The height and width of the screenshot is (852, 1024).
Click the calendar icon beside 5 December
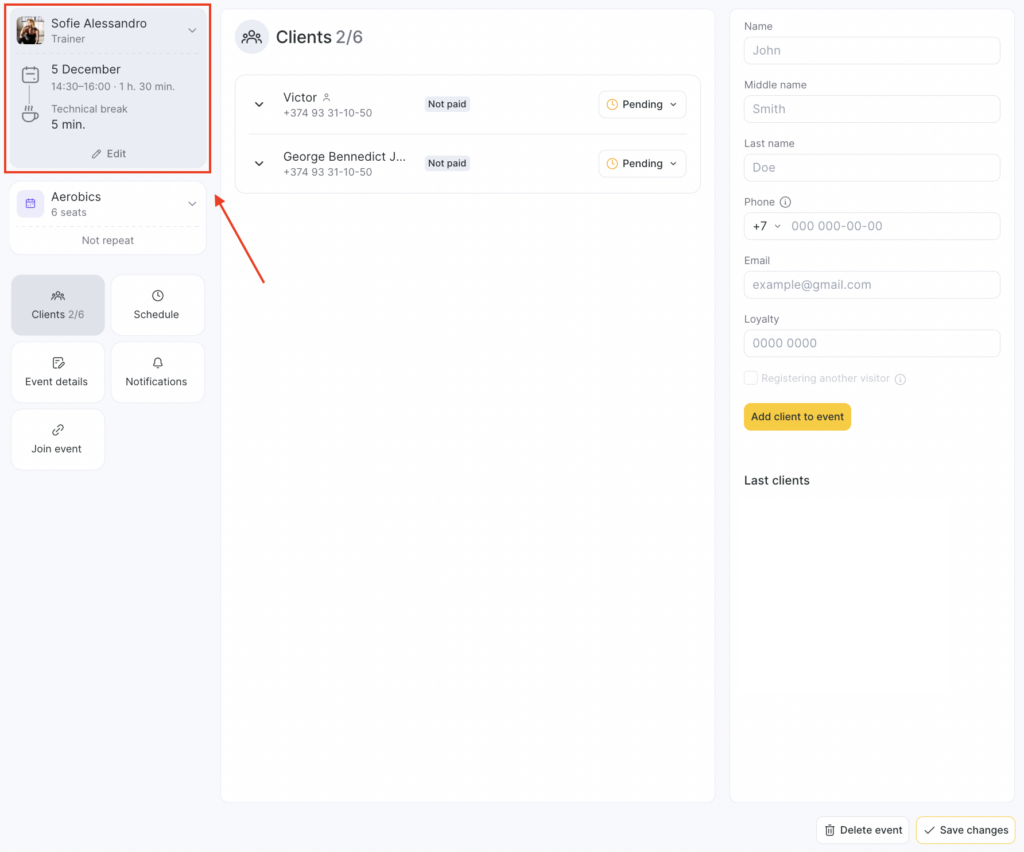[x=30, y=75]
